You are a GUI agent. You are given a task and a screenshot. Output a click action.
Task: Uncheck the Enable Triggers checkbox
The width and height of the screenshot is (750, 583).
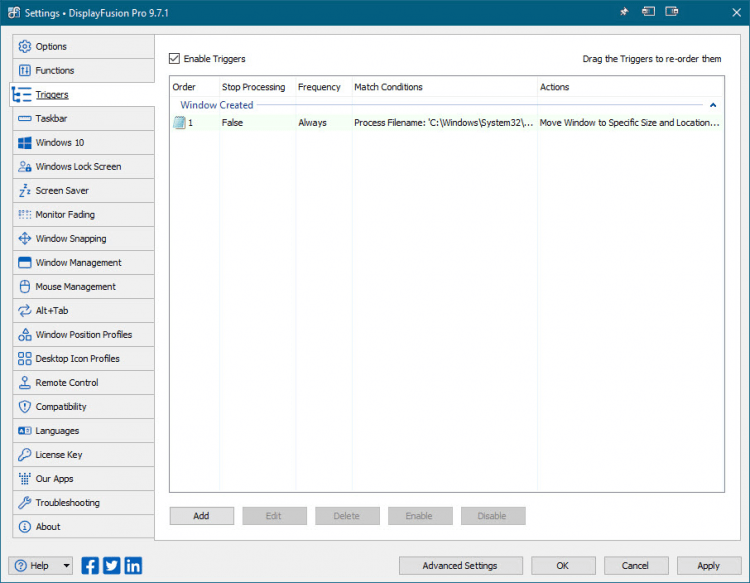pyautogui.click(x=175, y=59)
